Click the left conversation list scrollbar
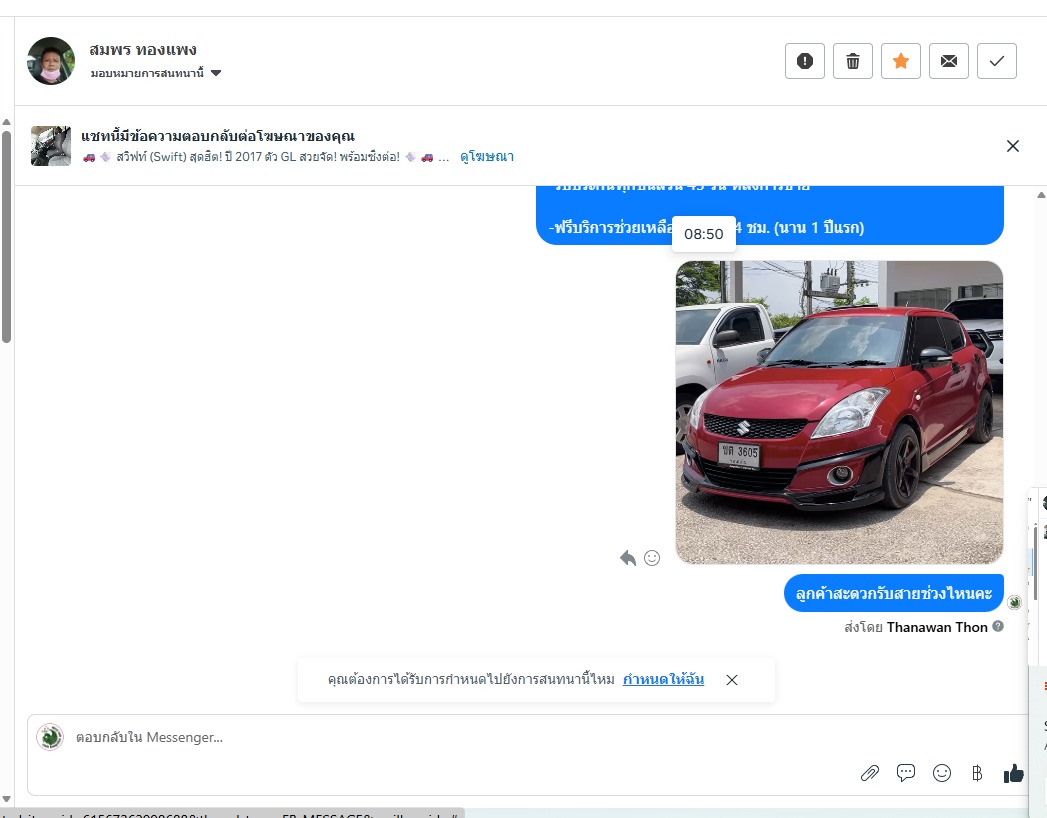 (x=6, y=237)
